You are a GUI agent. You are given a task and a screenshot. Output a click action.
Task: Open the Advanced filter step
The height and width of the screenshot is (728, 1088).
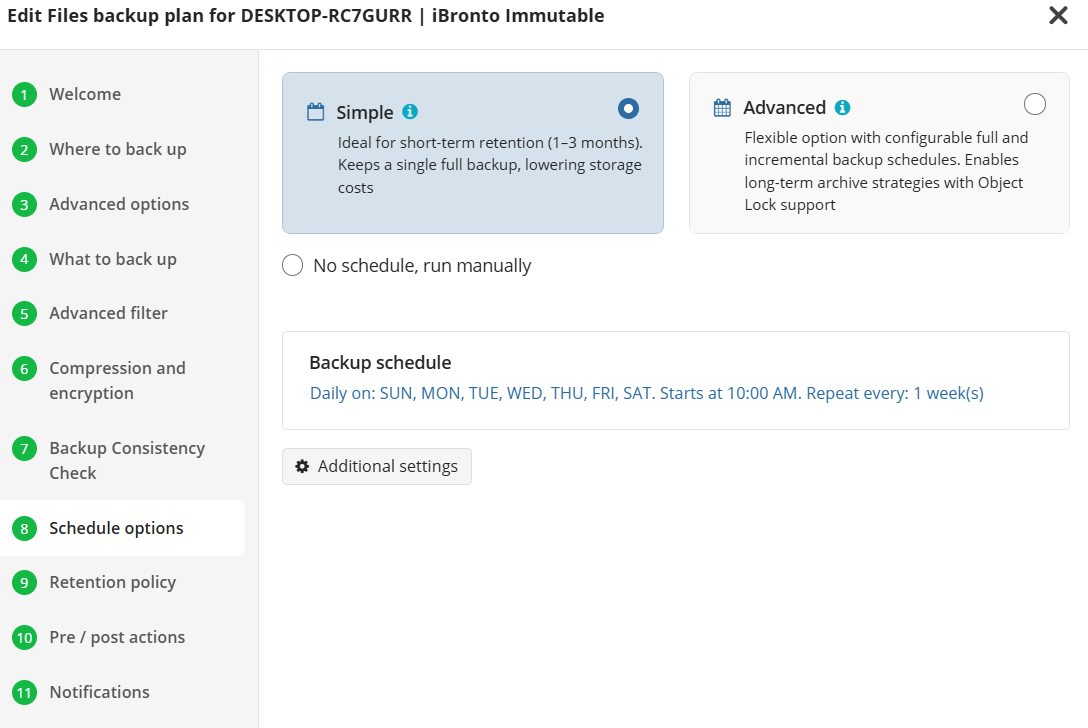(108, 313)
